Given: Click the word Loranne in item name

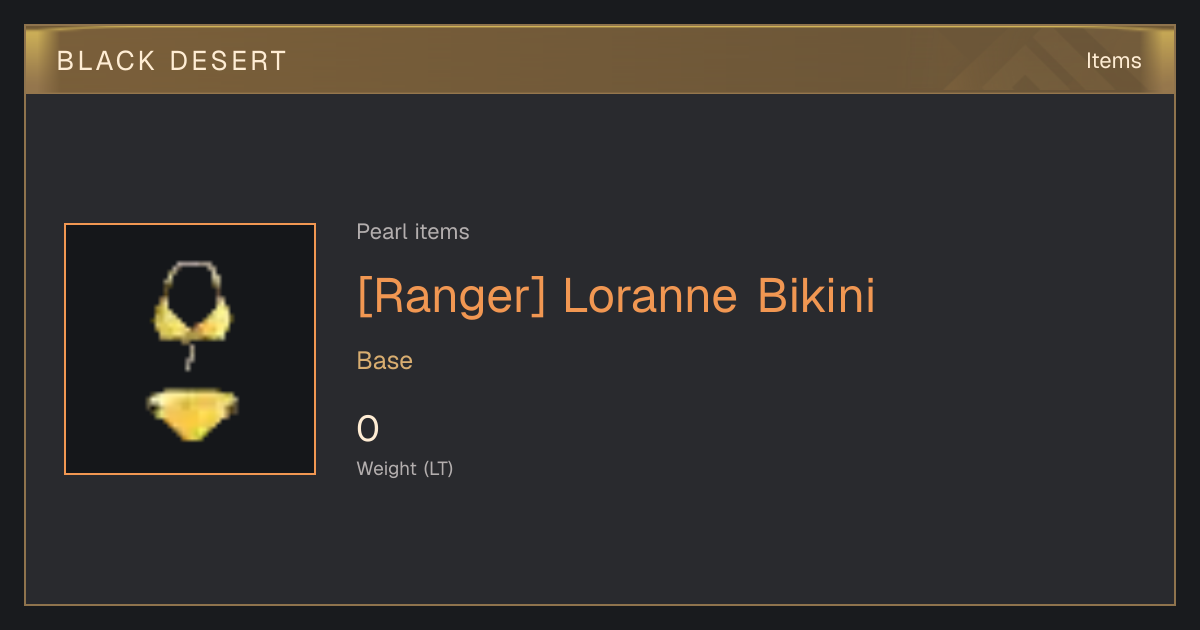Looking at the screenshot, I should point(650,296).
